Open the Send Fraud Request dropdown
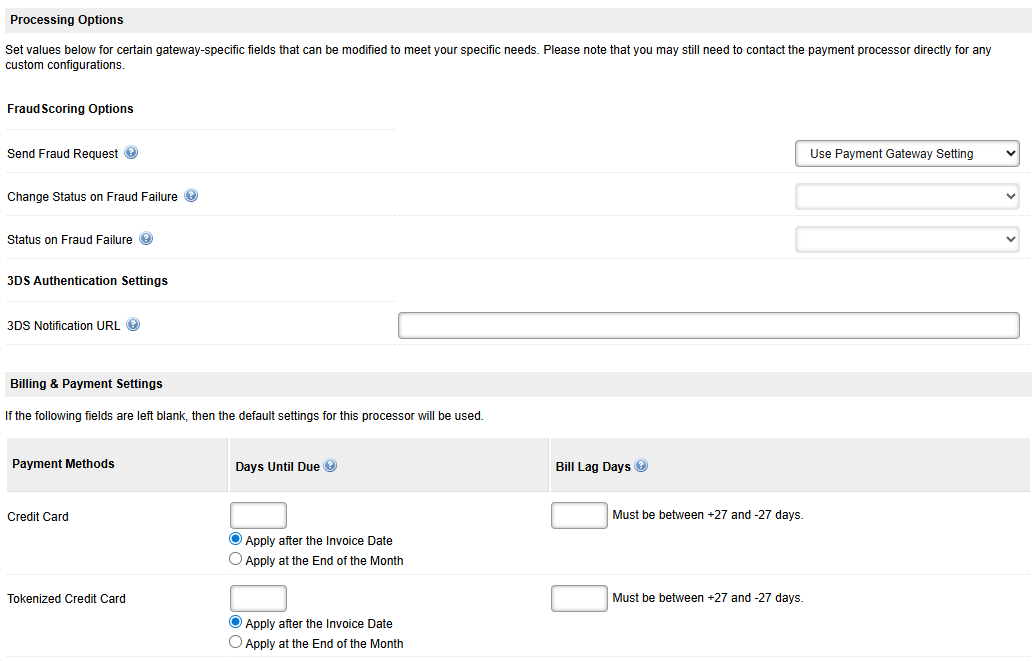The height and width of the screenshot is (661, 1035). 906,153
